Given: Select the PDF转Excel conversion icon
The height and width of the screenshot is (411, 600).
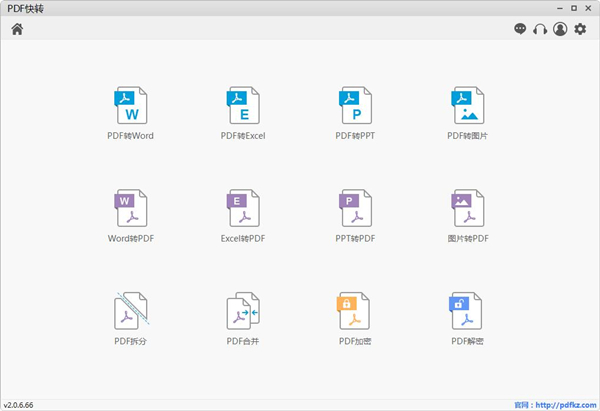Looking at the screenshot, I should [x=242, y=106].
